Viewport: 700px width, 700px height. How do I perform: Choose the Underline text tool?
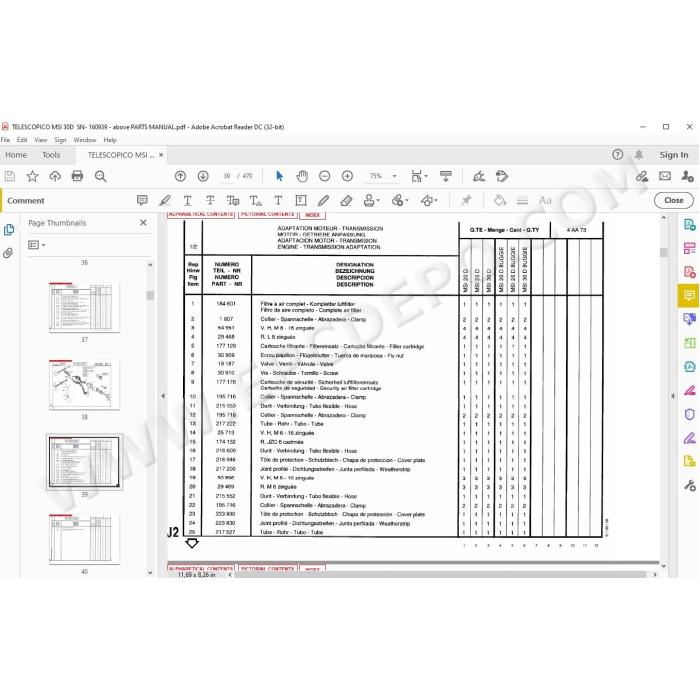(188, 200)
